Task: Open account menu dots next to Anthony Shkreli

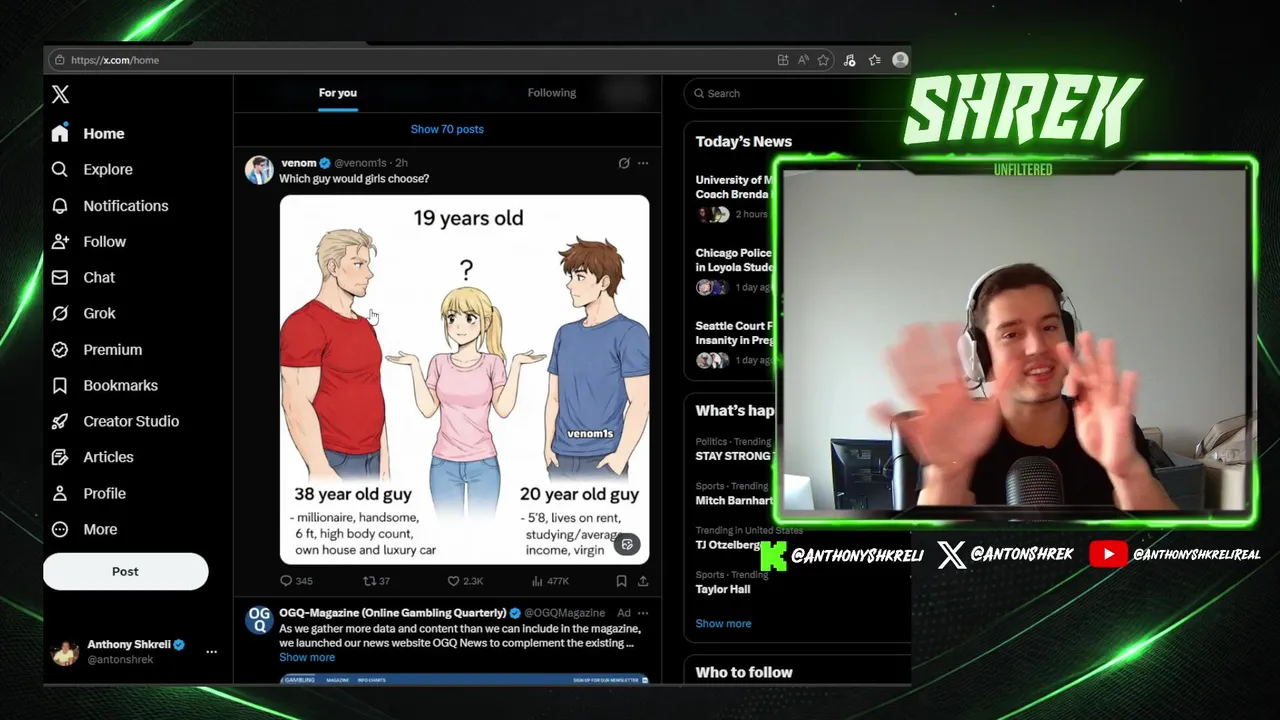Action: click(211, 651)
